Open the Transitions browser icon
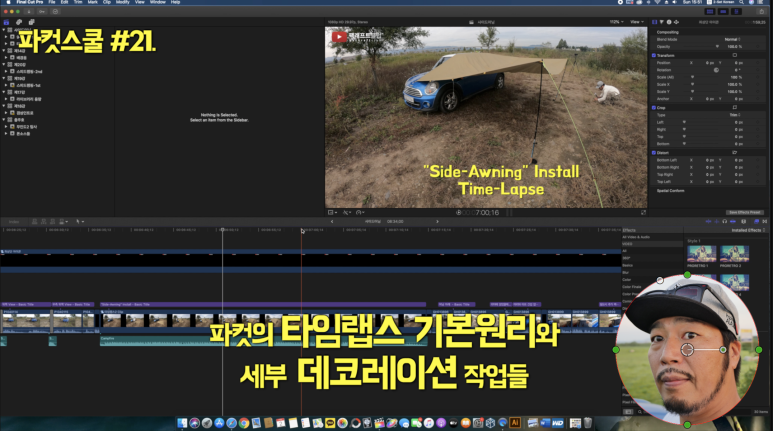773x431 pixels. (765, 222)
